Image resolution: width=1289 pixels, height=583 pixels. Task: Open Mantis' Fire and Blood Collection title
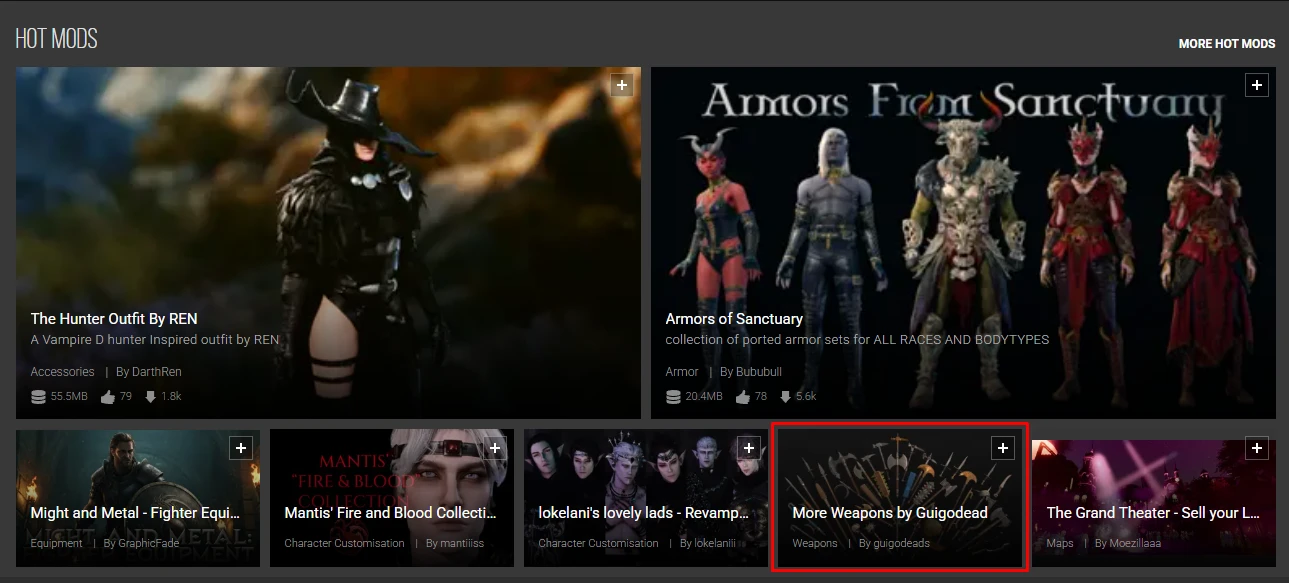390,513
